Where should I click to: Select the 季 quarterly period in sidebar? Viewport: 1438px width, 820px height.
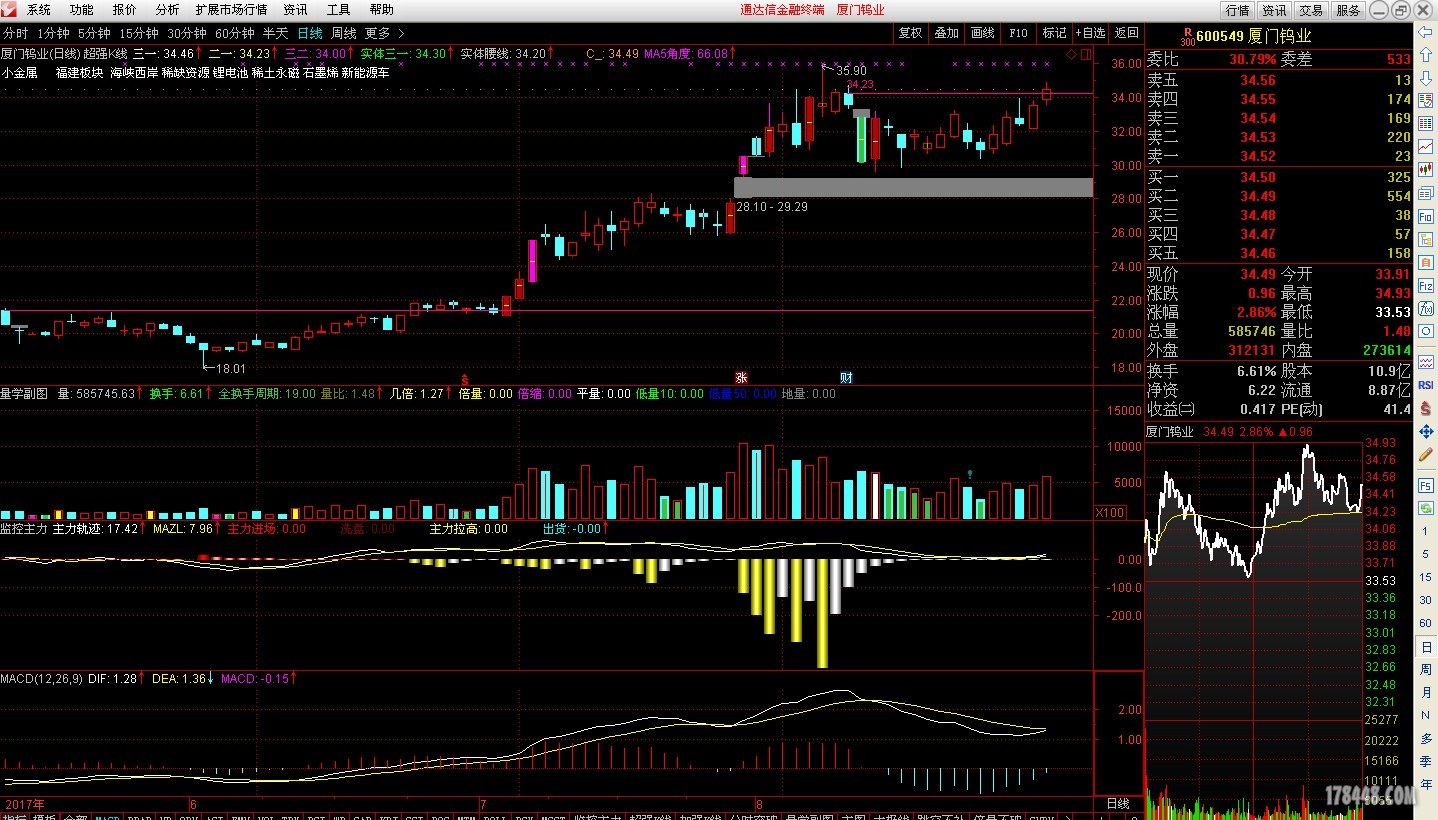tap(1425, 762)
